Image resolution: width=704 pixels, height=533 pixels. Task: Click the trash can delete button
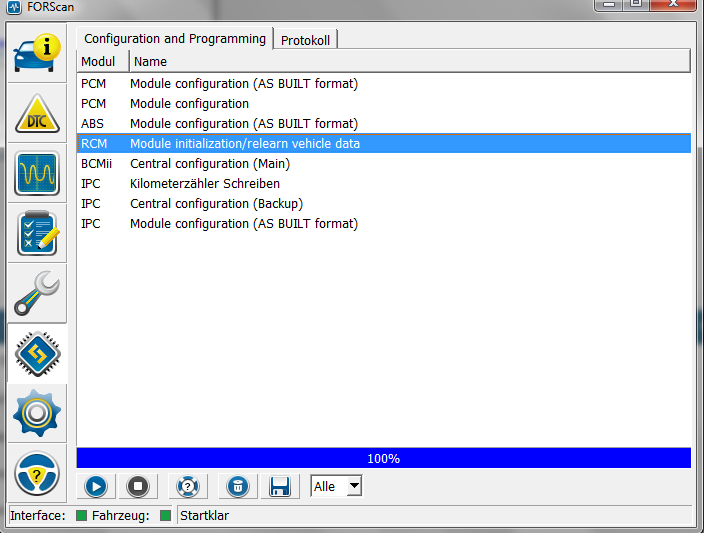(236, 487)
